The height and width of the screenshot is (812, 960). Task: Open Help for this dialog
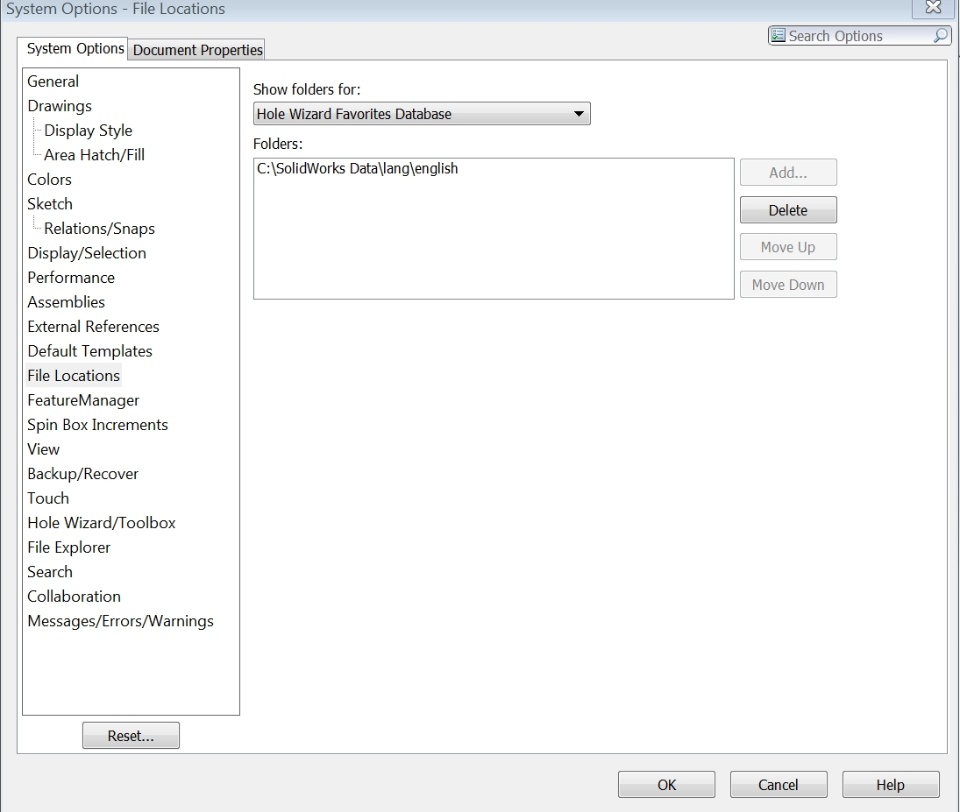click(x=890, y=784)
